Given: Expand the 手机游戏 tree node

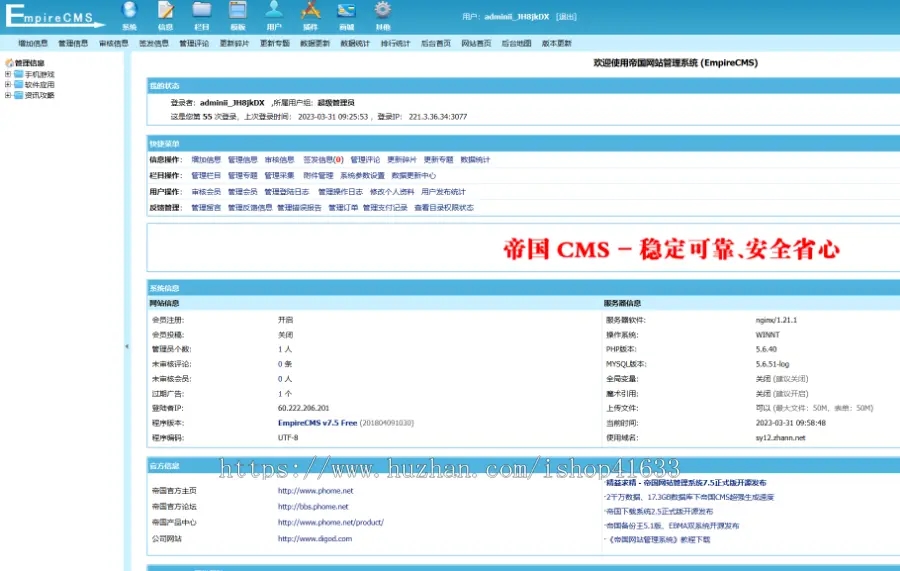Looking at the screenshot, I should coord(7,74).
